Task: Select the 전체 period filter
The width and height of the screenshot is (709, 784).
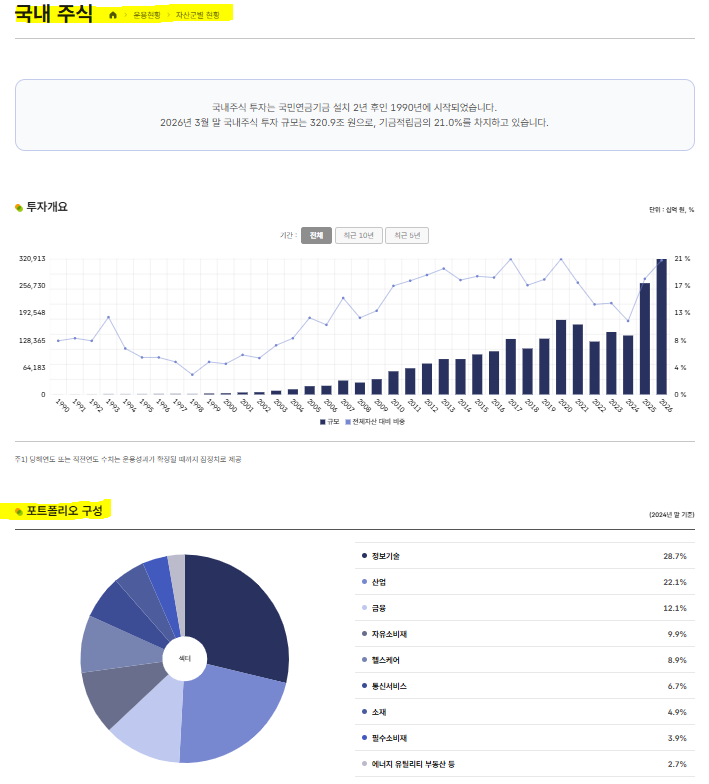Action: click(x=316, y=236)
